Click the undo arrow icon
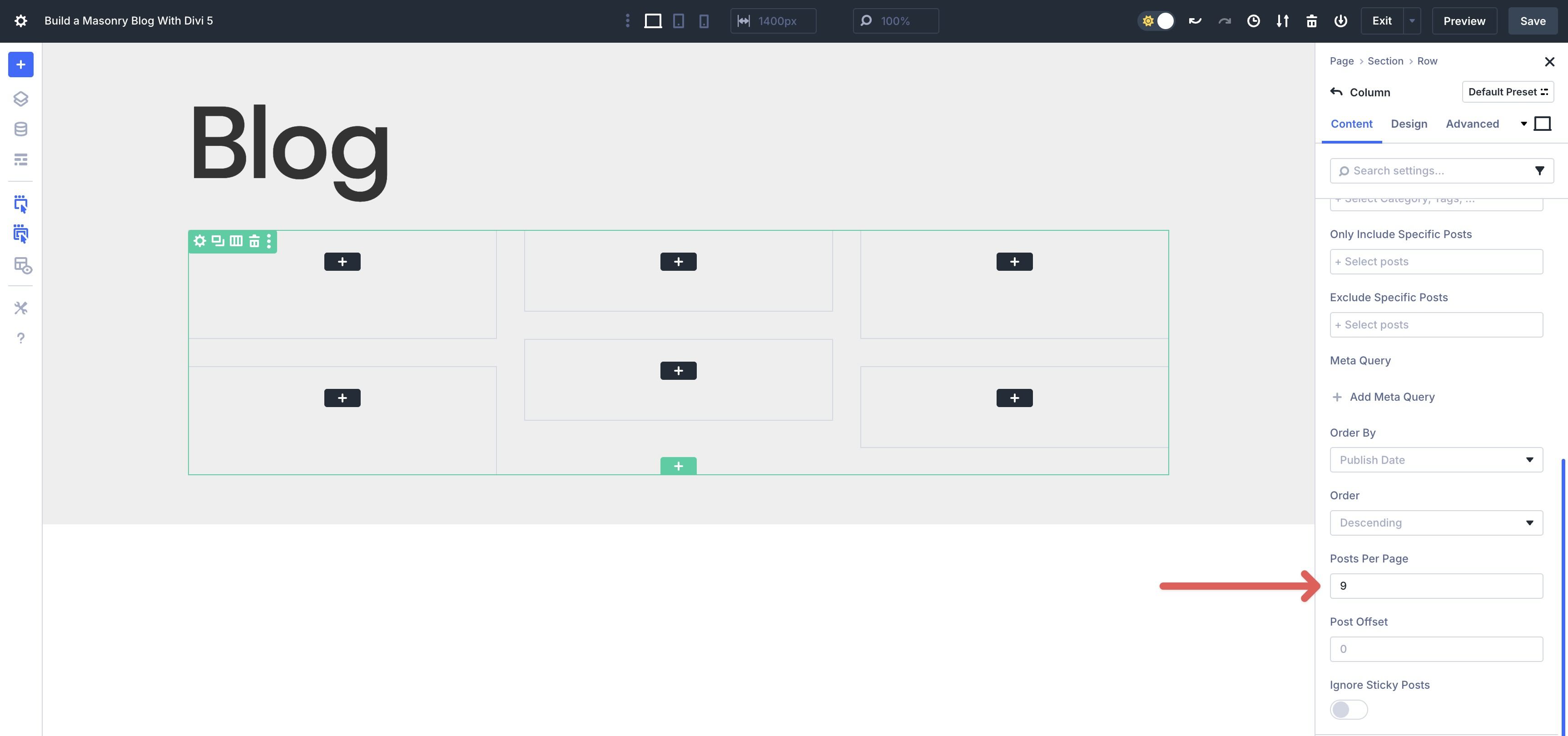Viewport: 1568px width, 736px height. pyautogui.click(x=1195, y=20)
